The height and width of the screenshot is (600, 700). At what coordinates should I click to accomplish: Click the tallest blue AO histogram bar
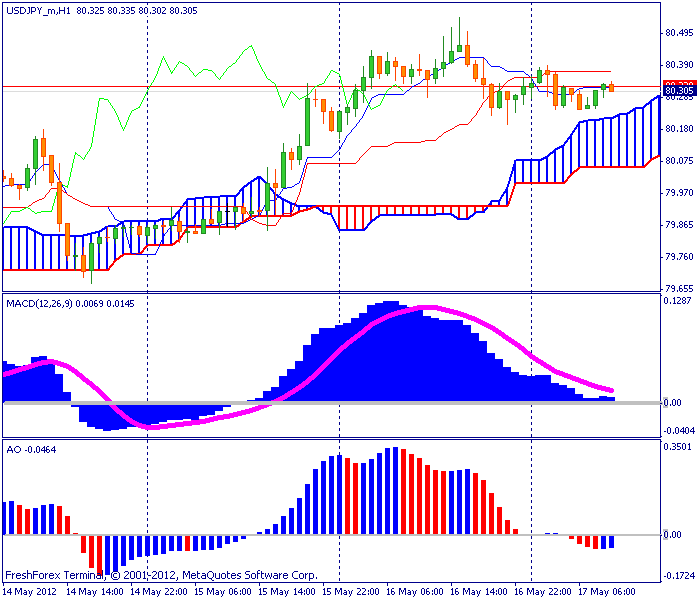point(396,491)
